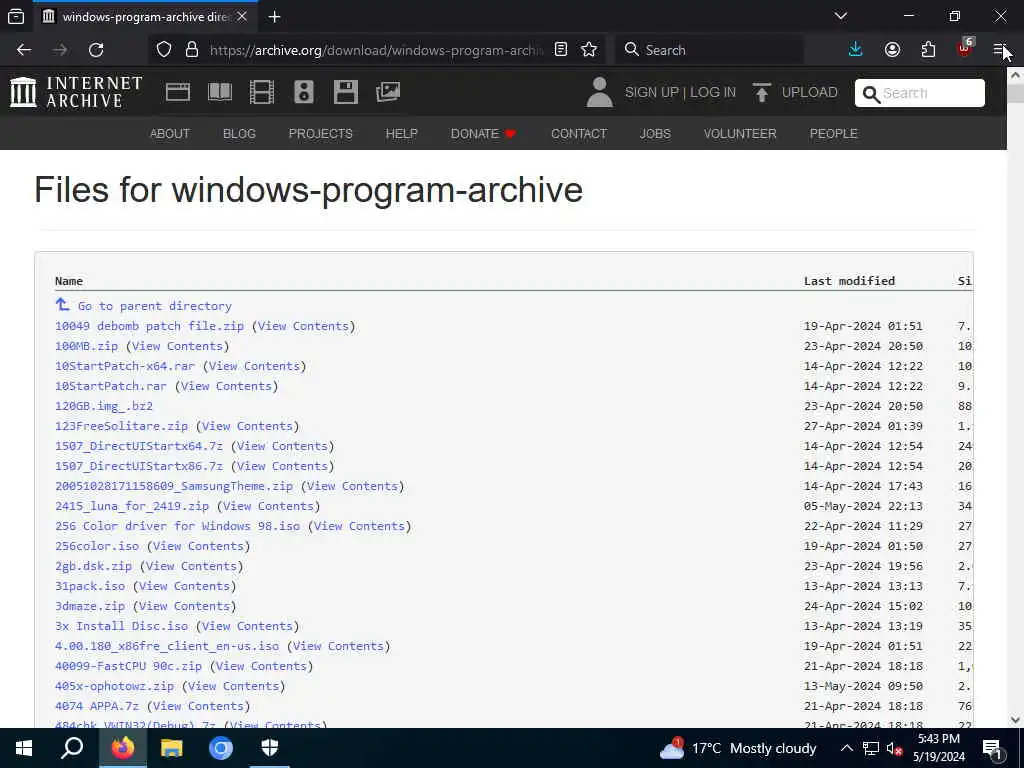Open the PROJECTS menu item
Image resolution: width=1024 pixels, height=768 pixels.
[x=321, y=133]
